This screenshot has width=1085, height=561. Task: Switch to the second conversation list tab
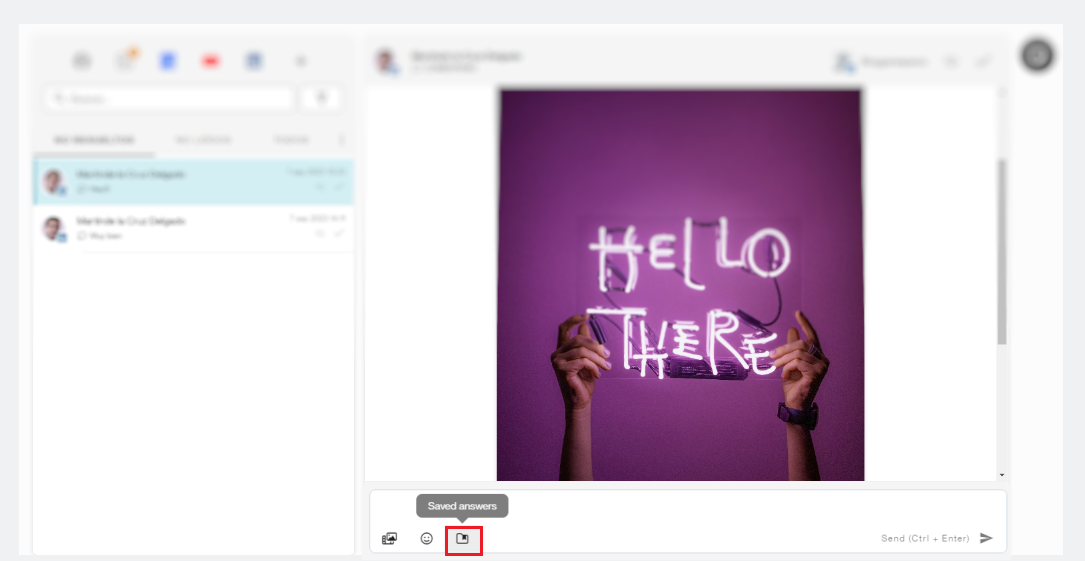click(x=203, y=140)
